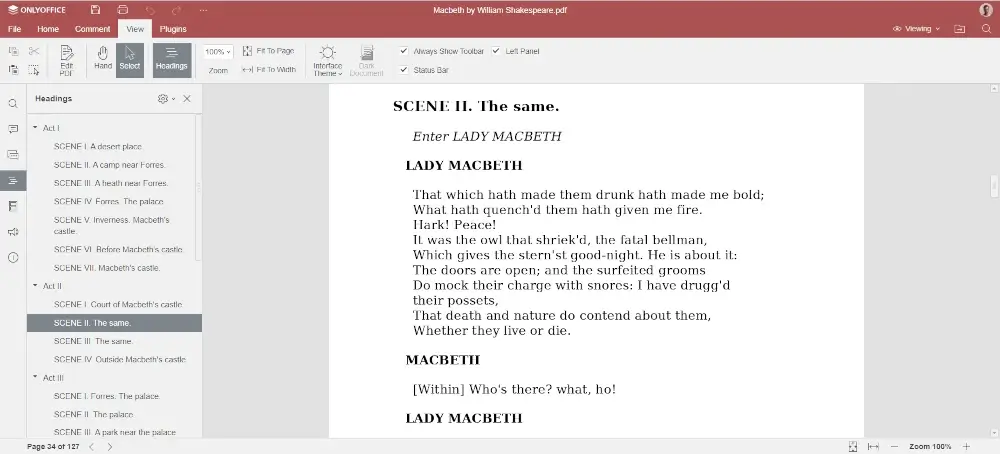Click the Save icon in title bar
The width and height of the screenshot is (1000, 454).
coord(95,9)
